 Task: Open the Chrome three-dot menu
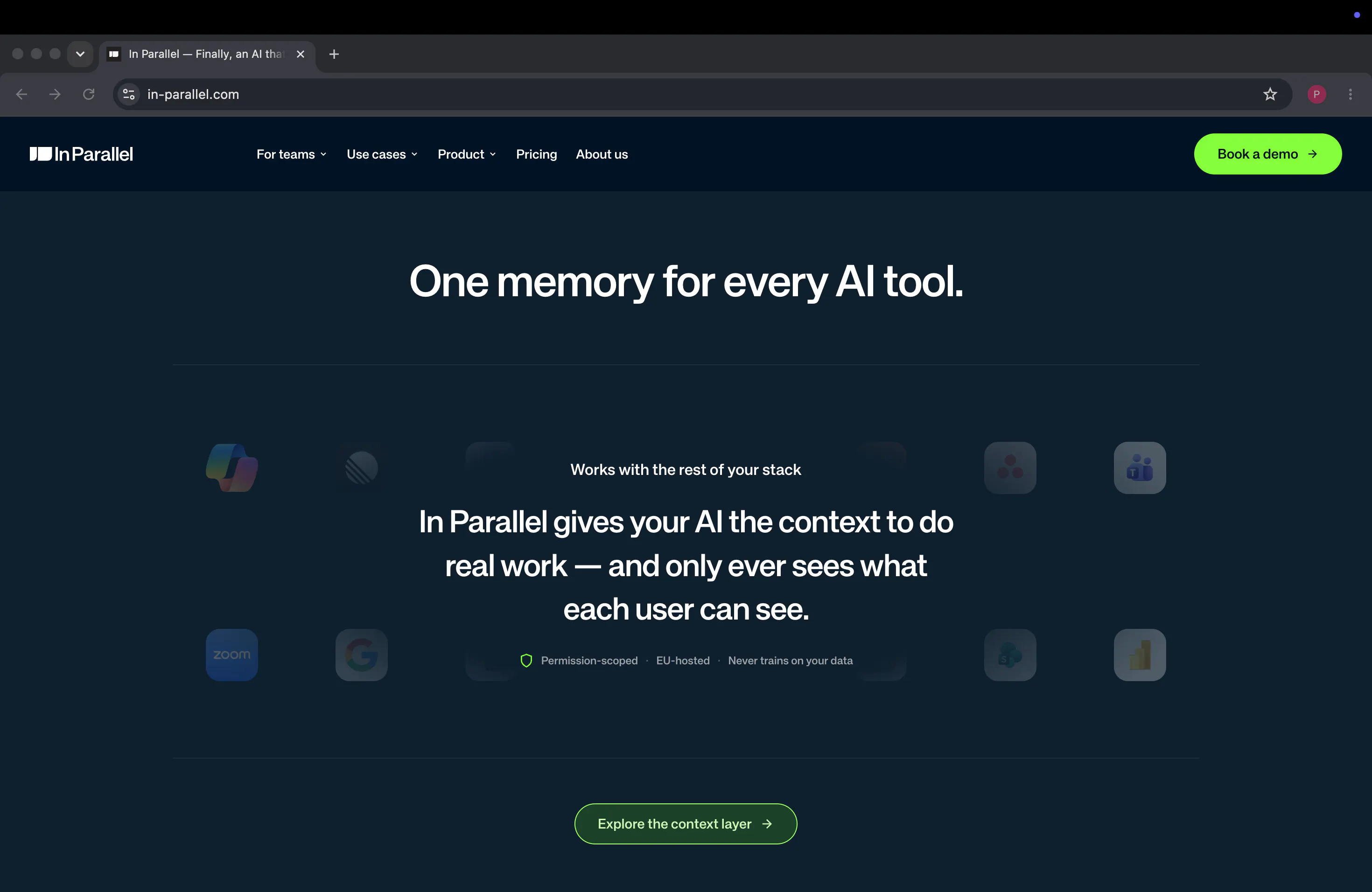(1350, 94)
